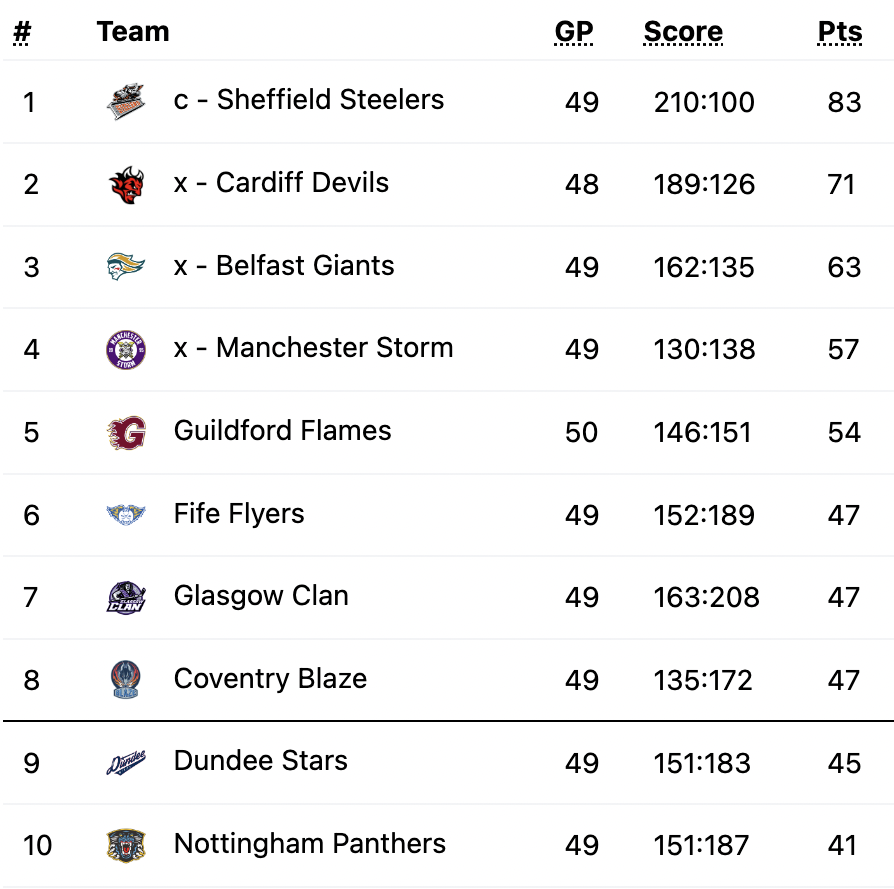Click the Team column header

(133, 31)
